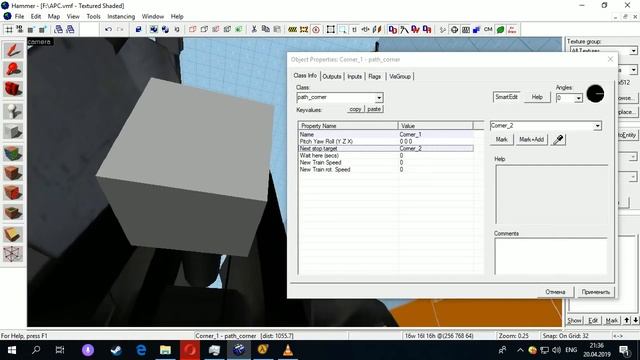Click the Mark+Add button

tap(531, 140)
